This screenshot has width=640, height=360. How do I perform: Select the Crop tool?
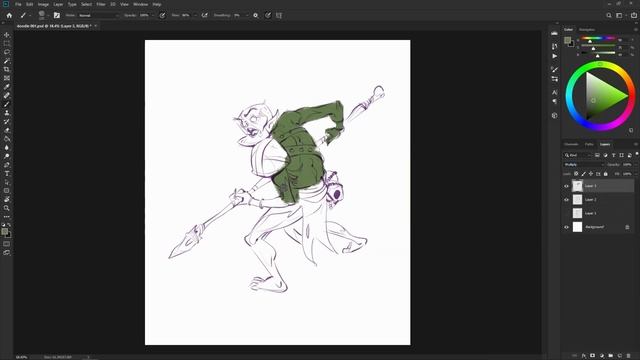point(7,69)
